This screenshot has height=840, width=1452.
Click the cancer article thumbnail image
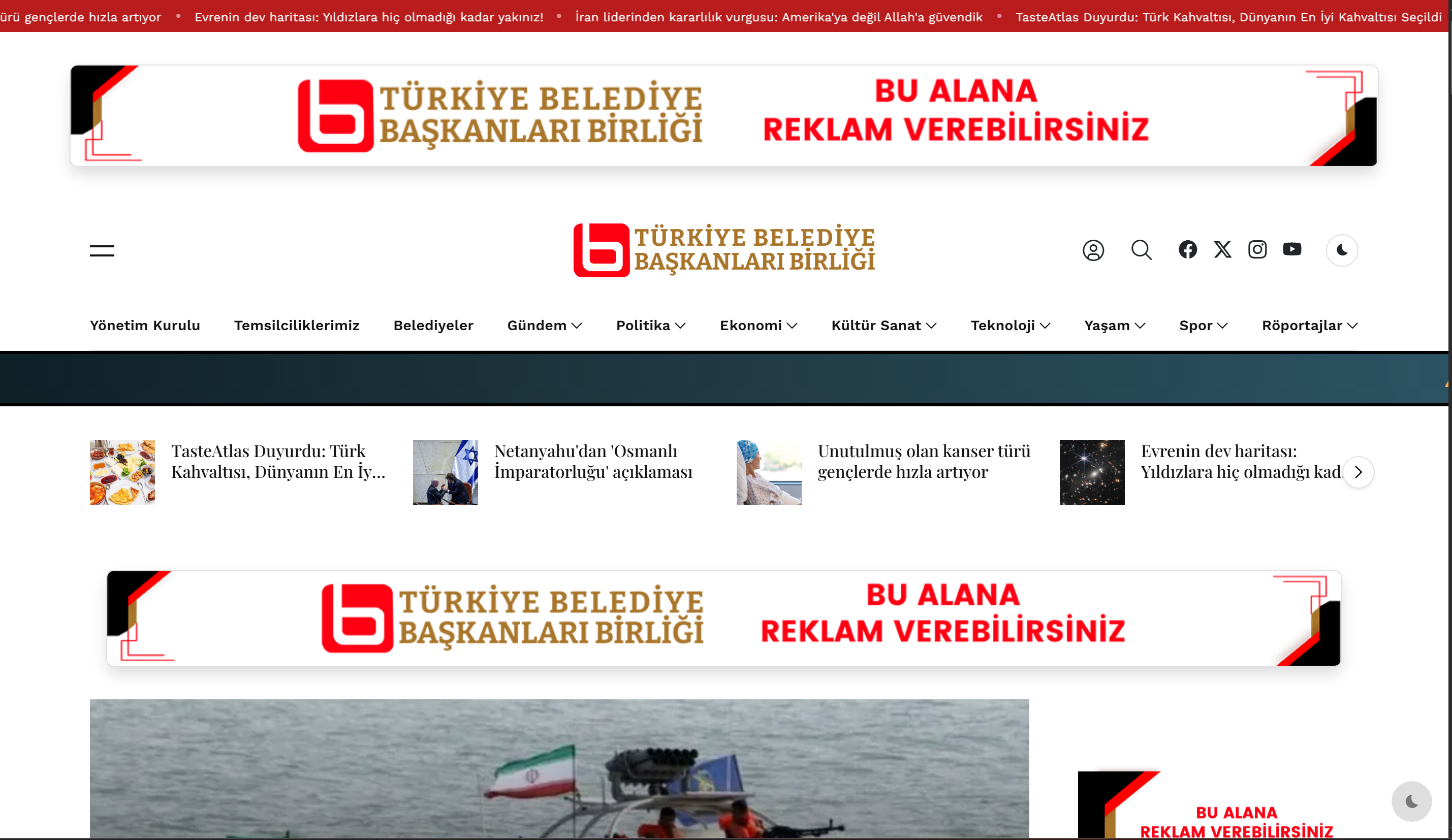768,472
